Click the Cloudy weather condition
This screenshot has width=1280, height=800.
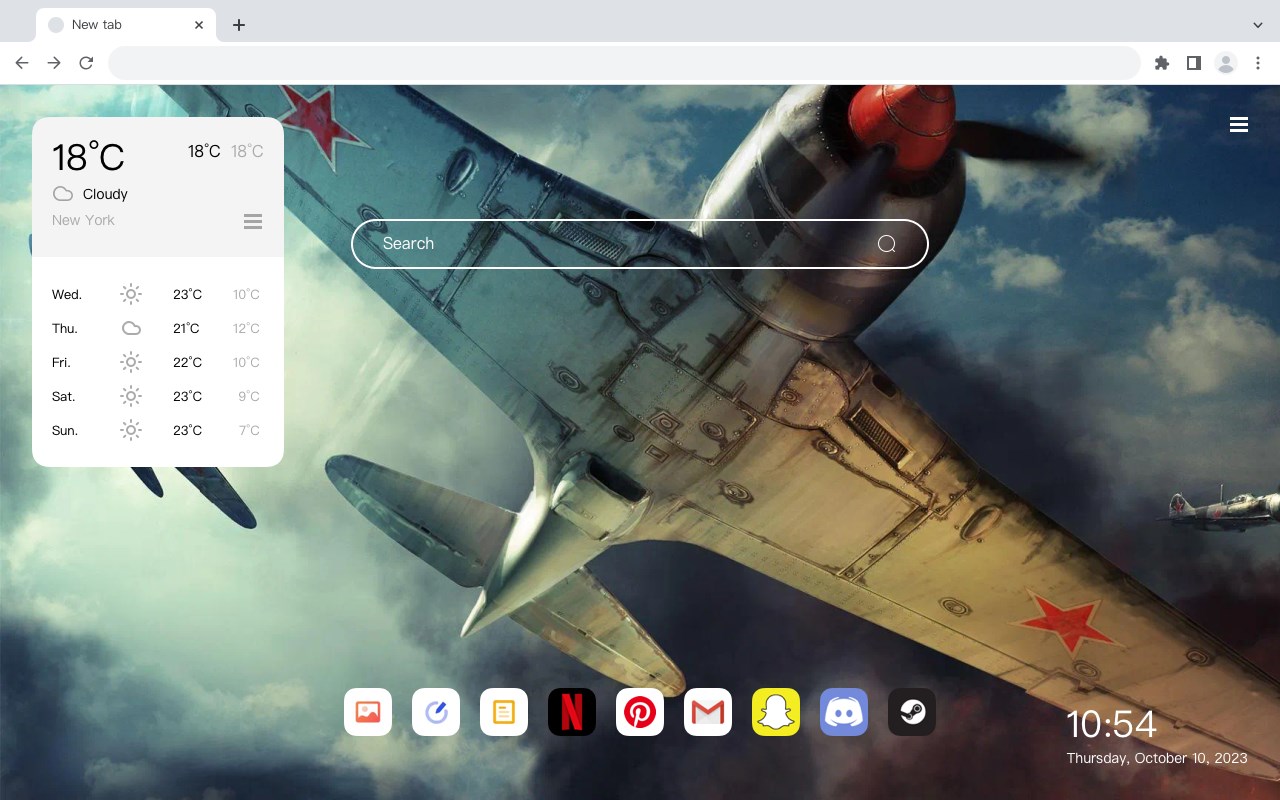(105, 194)
